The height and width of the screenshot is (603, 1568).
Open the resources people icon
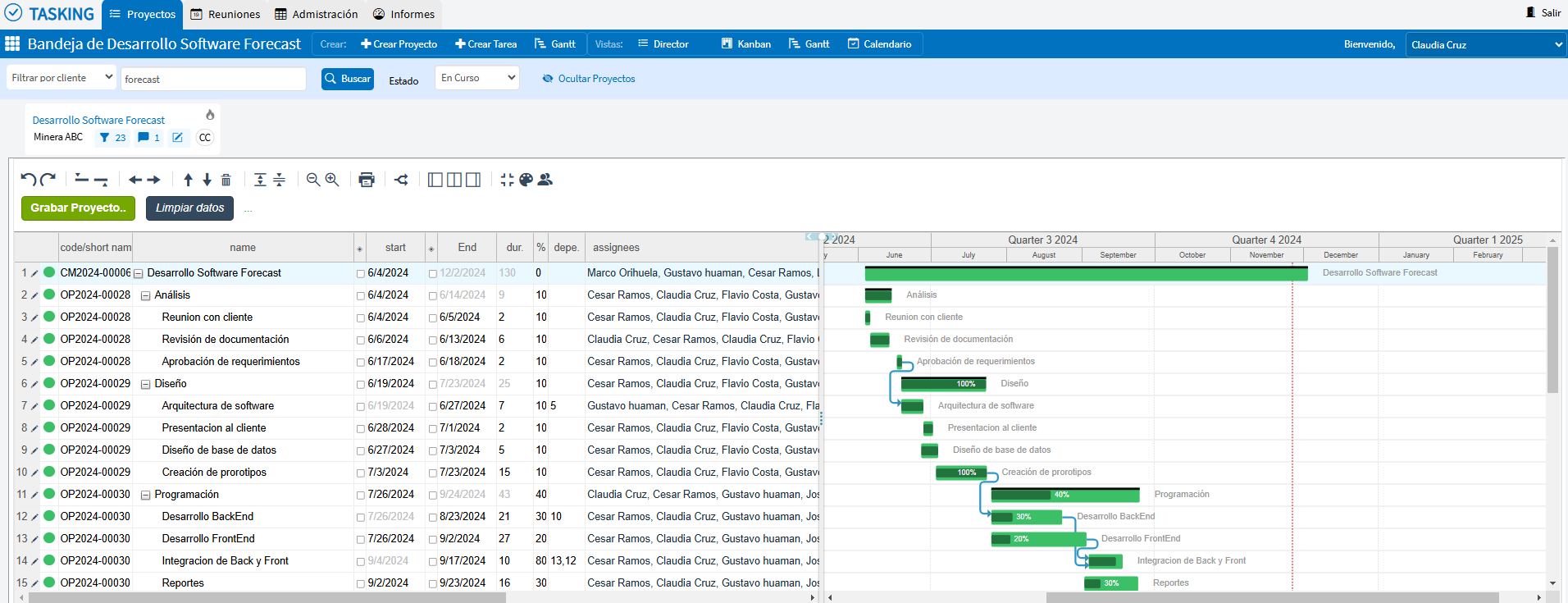pyautogui.click(x=545, y=180)
